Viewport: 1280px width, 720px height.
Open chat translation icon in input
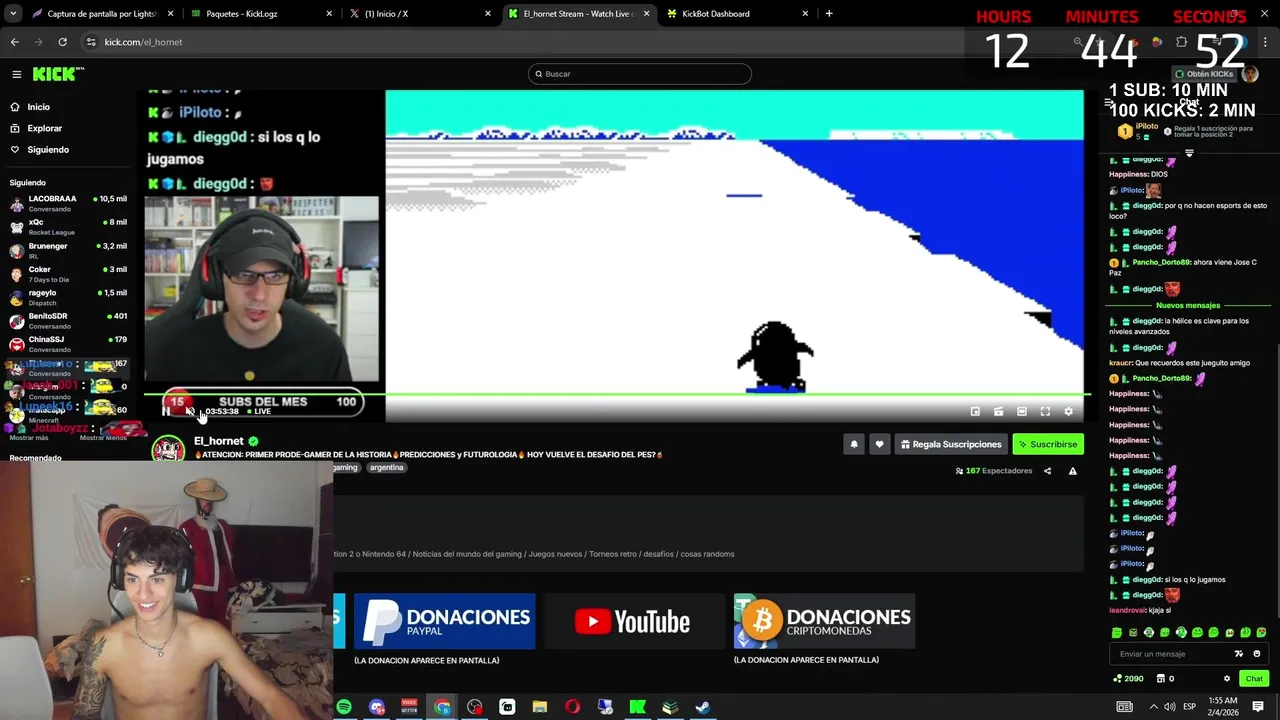click(1239, 654)
